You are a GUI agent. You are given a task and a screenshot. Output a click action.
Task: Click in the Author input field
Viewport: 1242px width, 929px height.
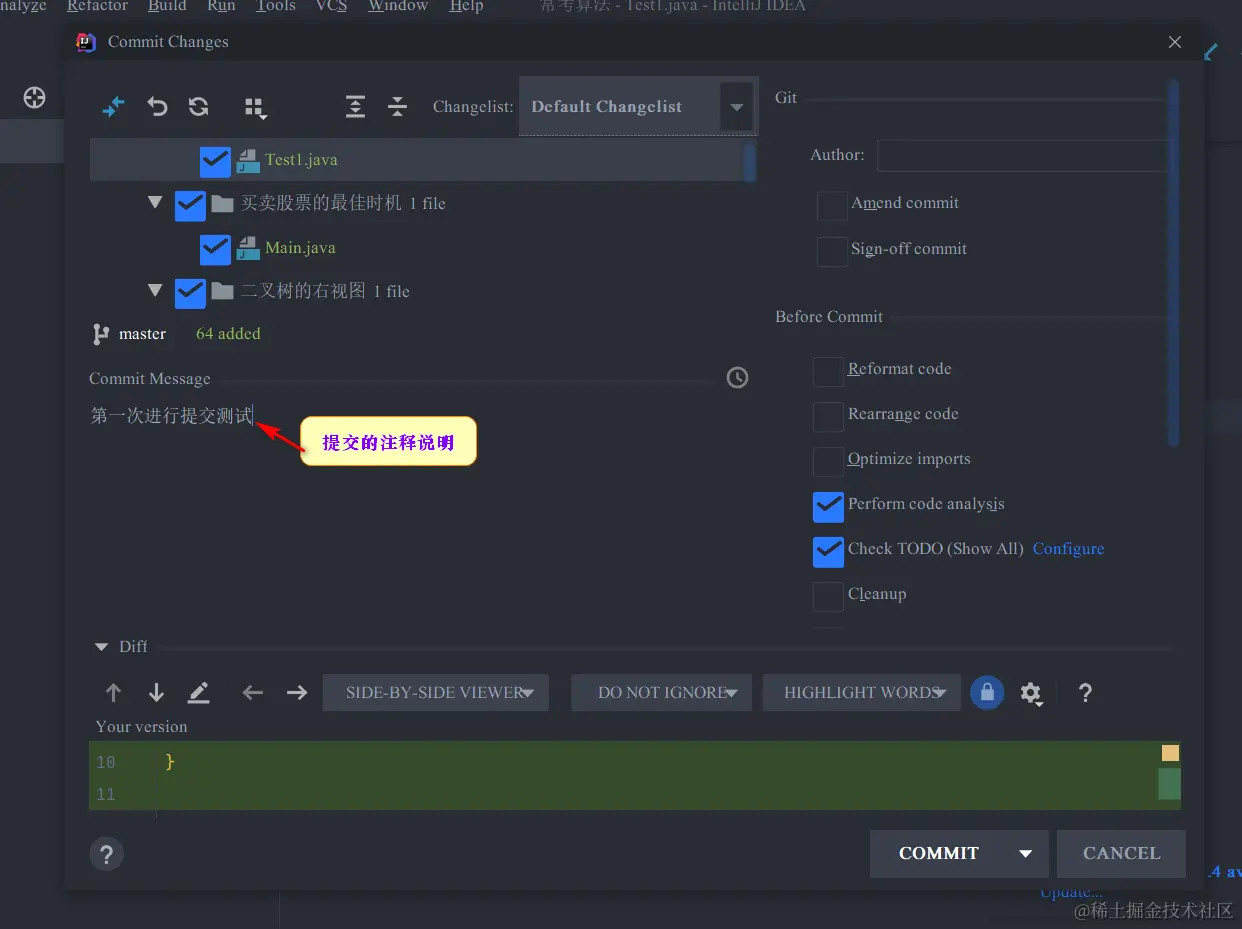click(x=1023, y=156)
